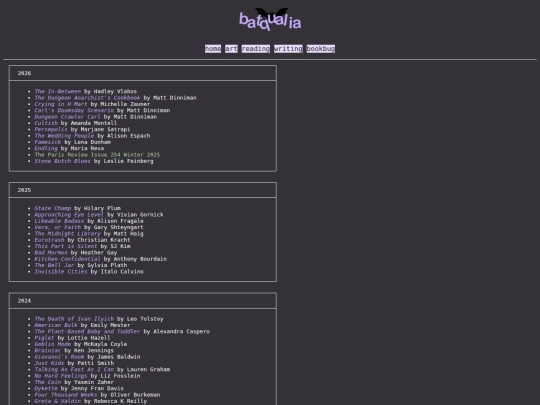Go to the home page

213,49
